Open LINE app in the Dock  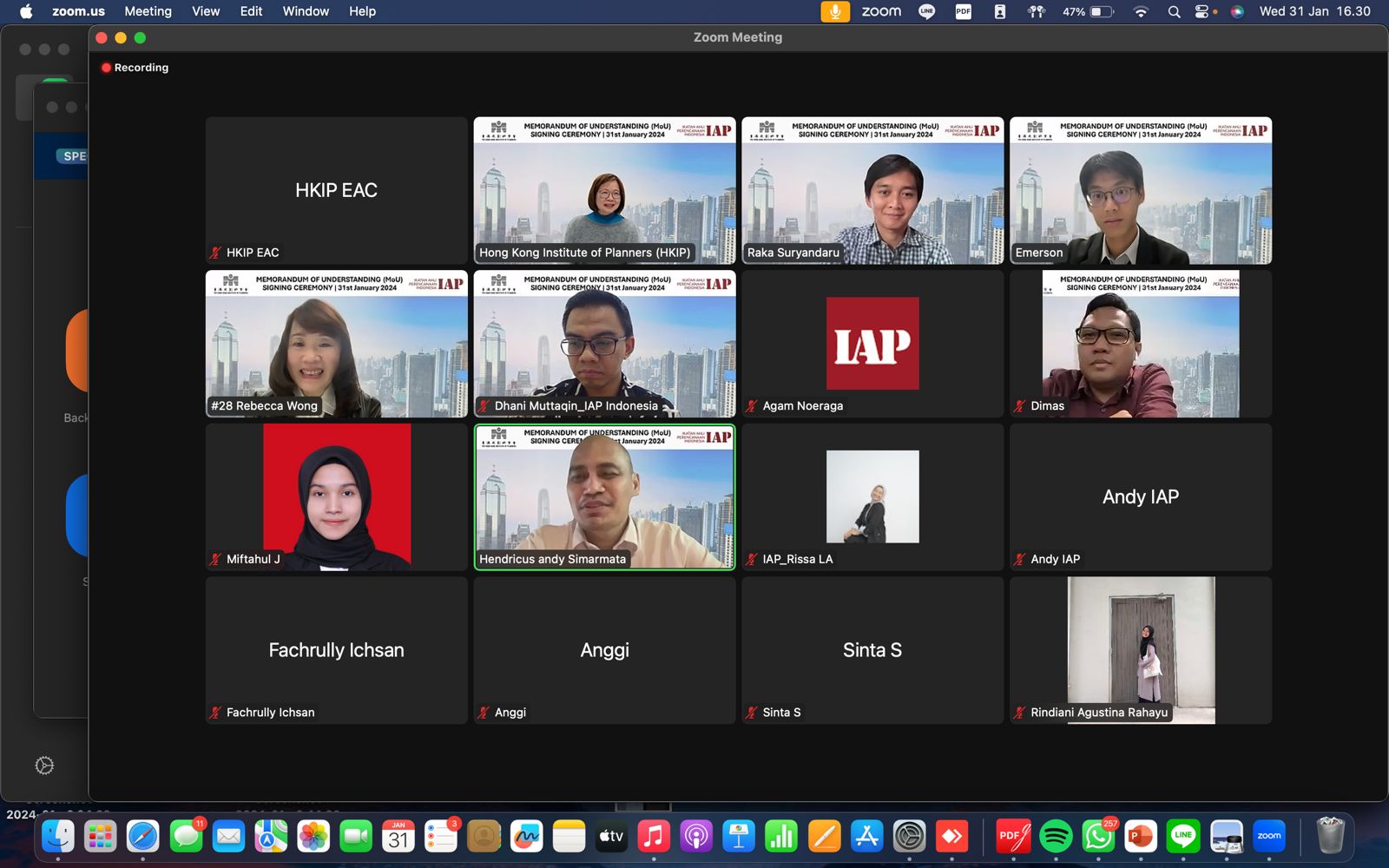pos(1183,837)
